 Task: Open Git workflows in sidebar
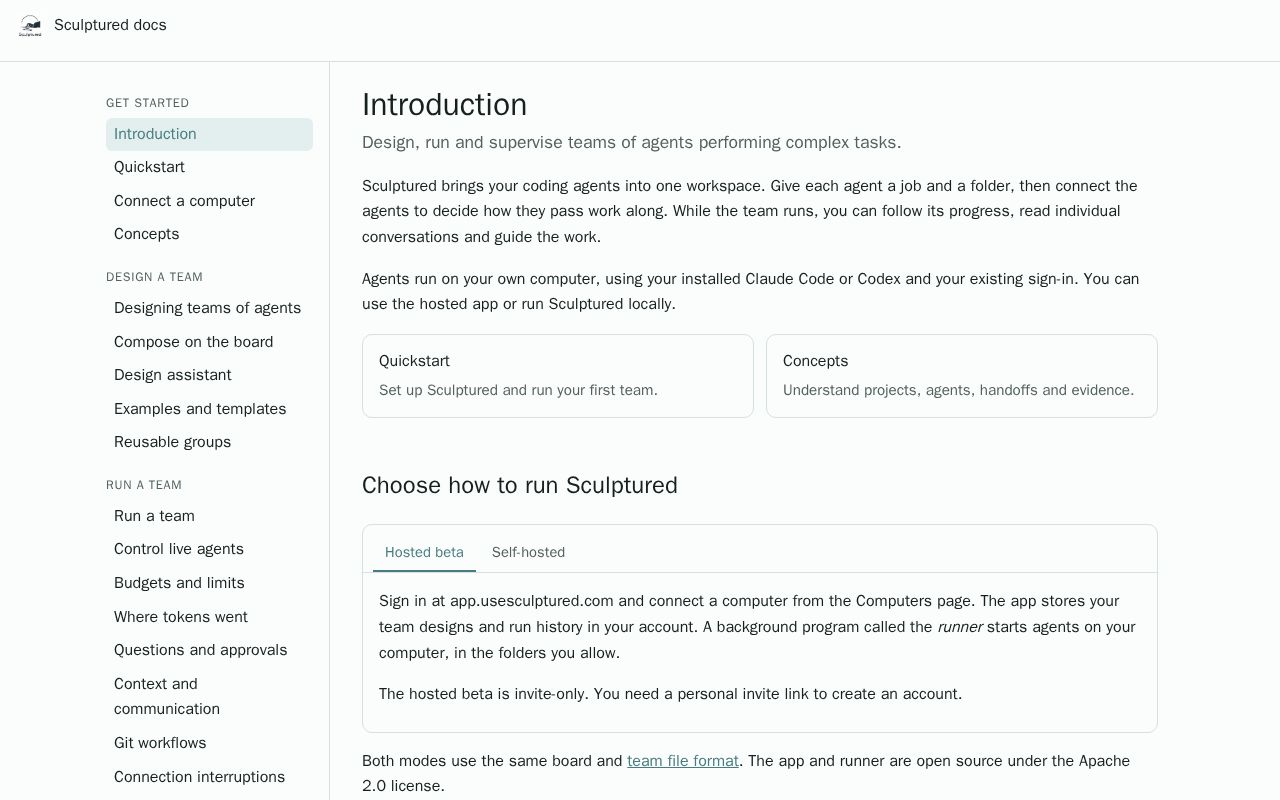click(x=209, y=743)
